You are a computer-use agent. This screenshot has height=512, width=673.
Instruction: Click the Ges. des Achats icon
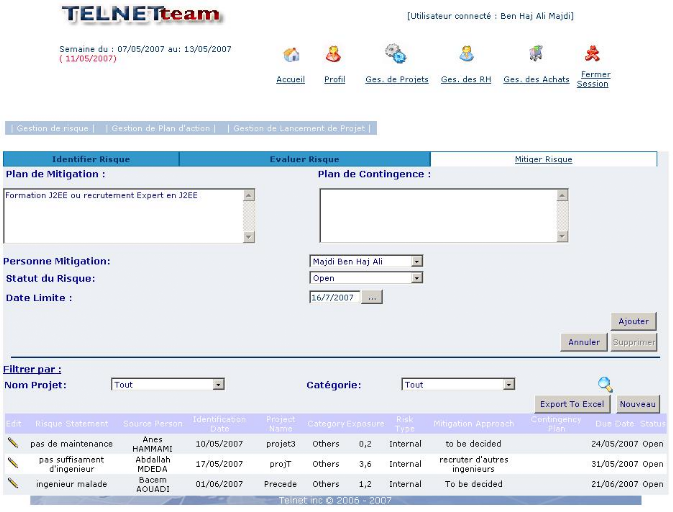coord(536,54)
